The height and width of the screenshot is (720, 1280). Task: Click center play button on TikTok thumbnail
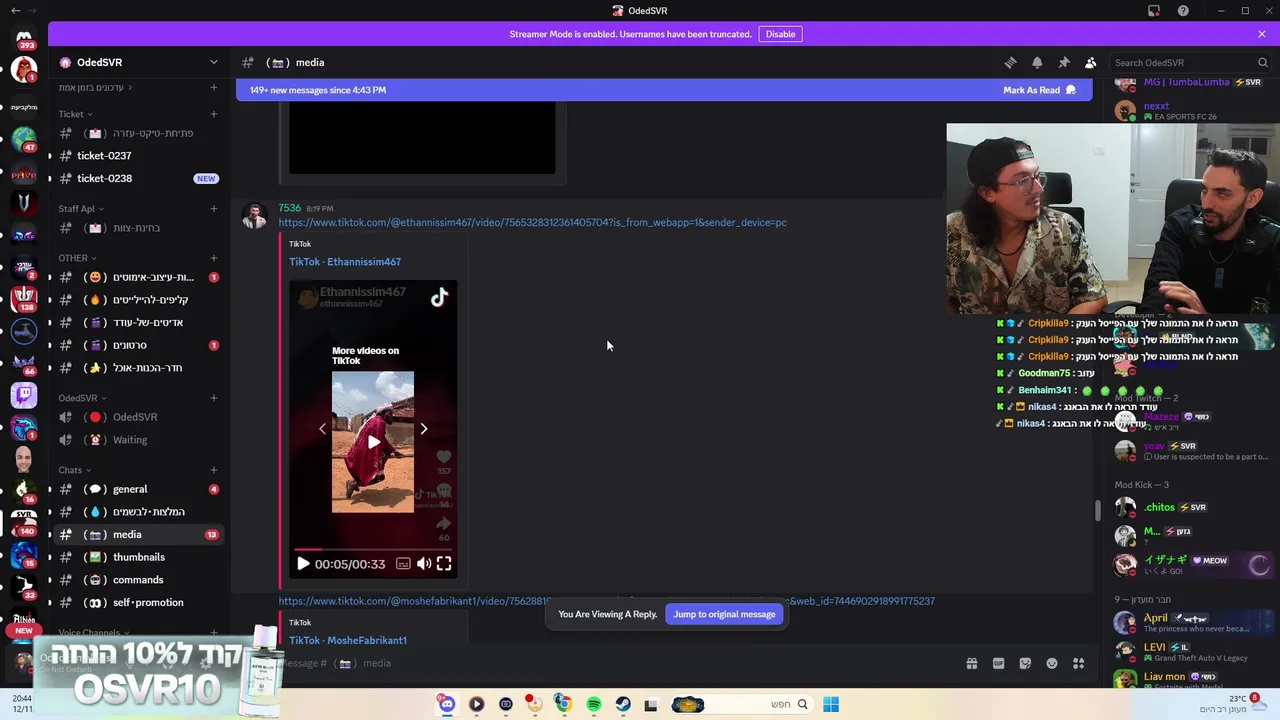(x=373, y=442)
